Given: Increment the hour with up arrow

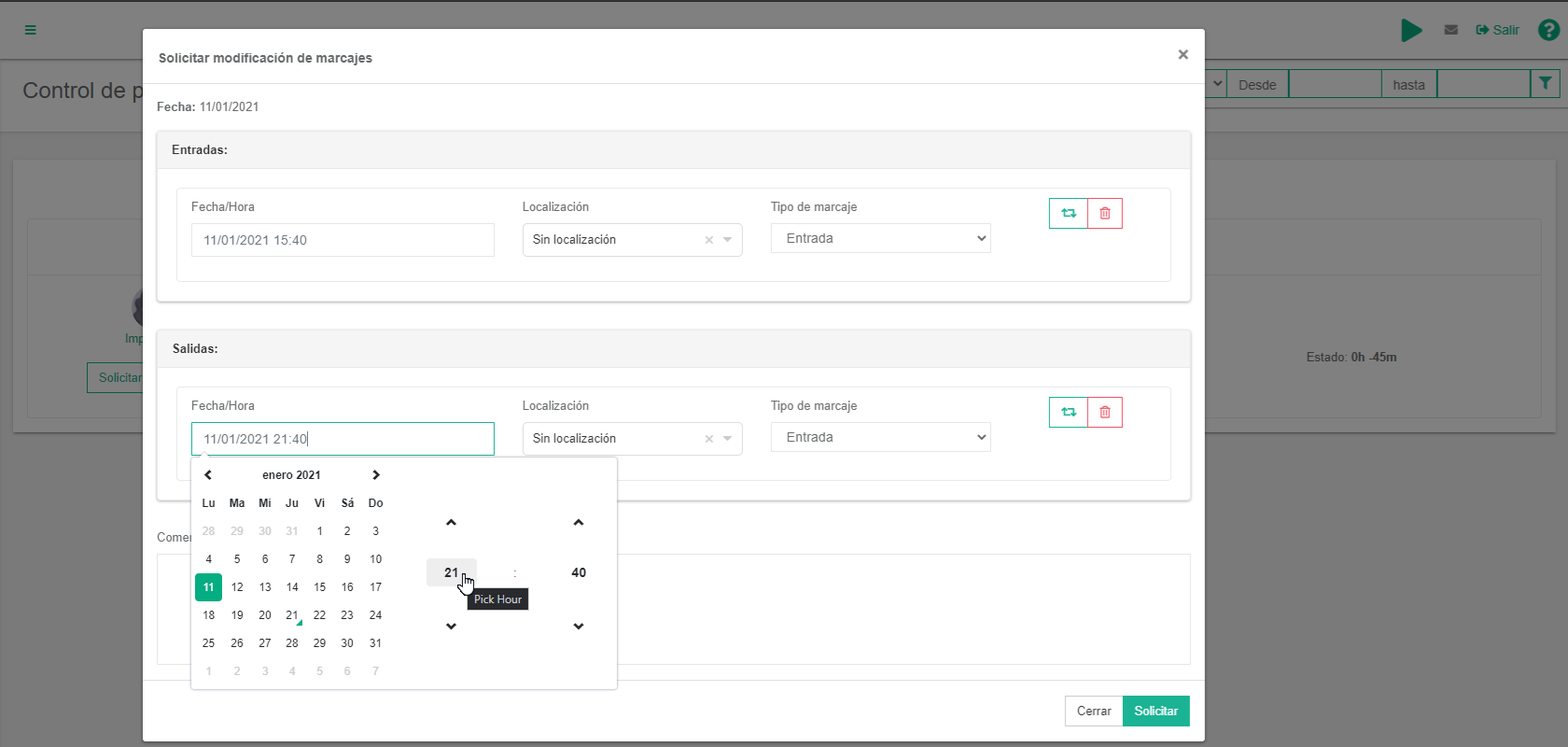Looking at the screenshot, I should [451, 523].
